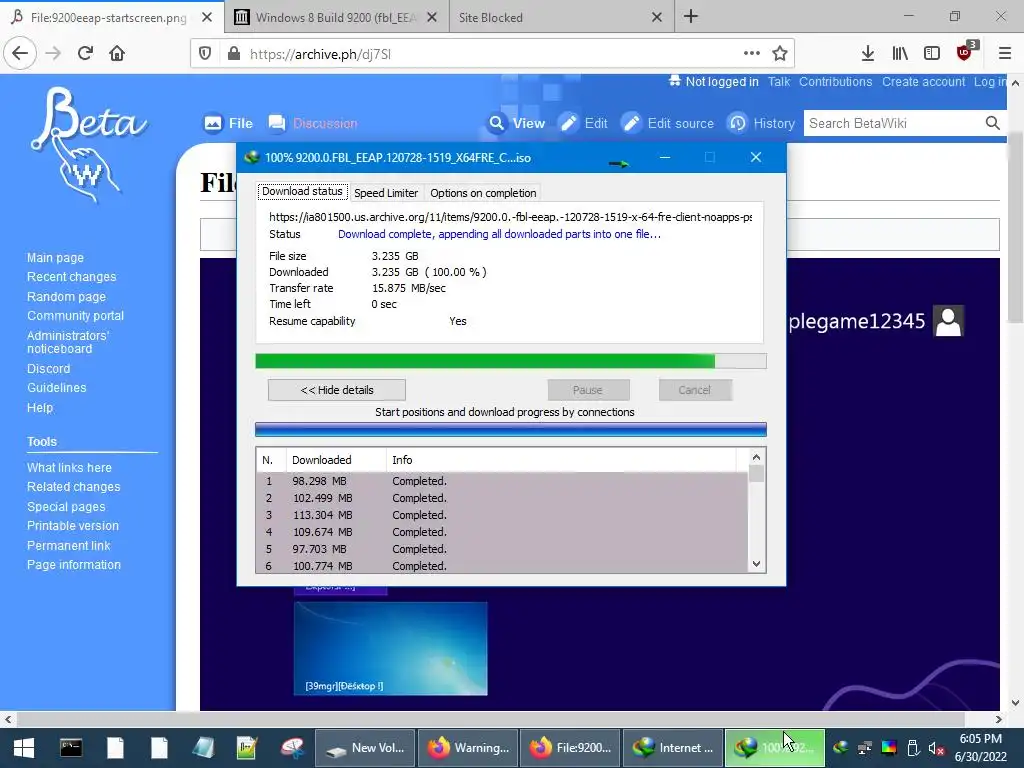Click Edit on the BetaWiki page
This screenshot has height=768, width=1024.
click(584, 123)
